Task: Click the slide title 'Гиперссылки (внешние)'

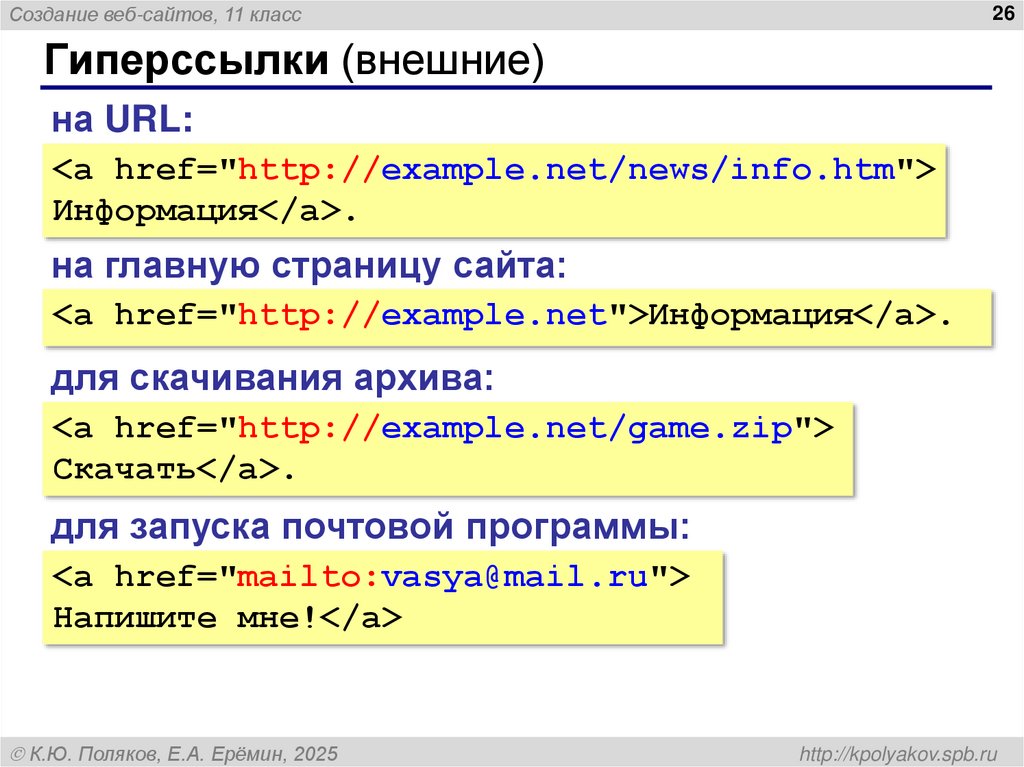Action: pos(294,61)
